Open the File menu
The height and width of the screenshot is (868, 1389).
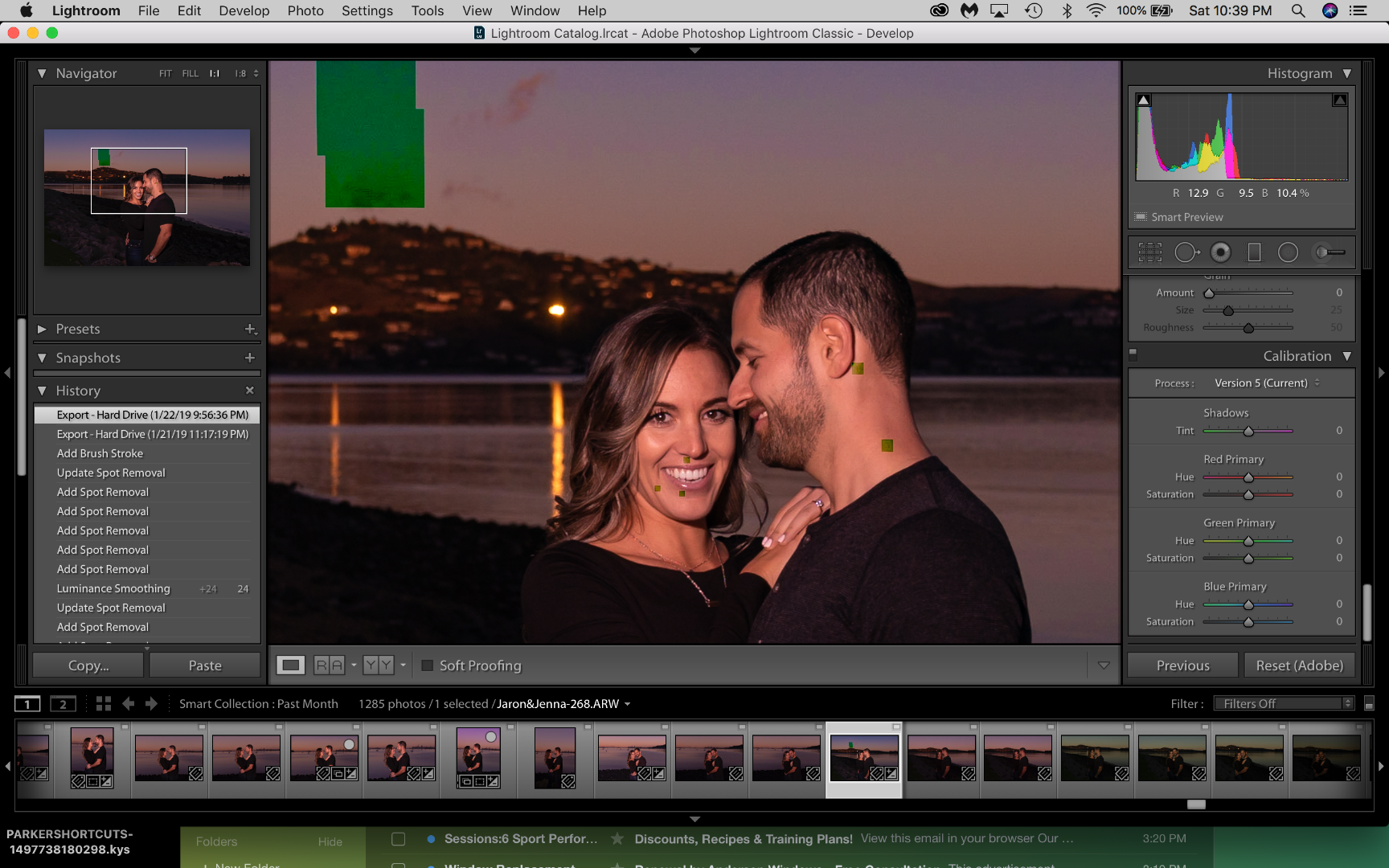tap(149, 10)
